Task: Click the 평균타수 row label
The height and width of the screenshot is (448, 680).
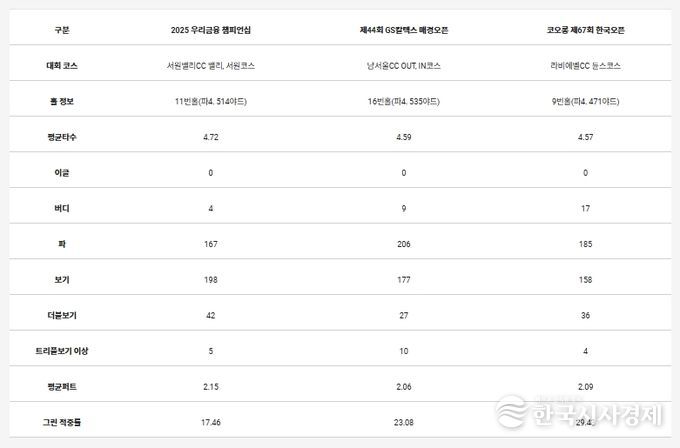Action: (62, 137)
